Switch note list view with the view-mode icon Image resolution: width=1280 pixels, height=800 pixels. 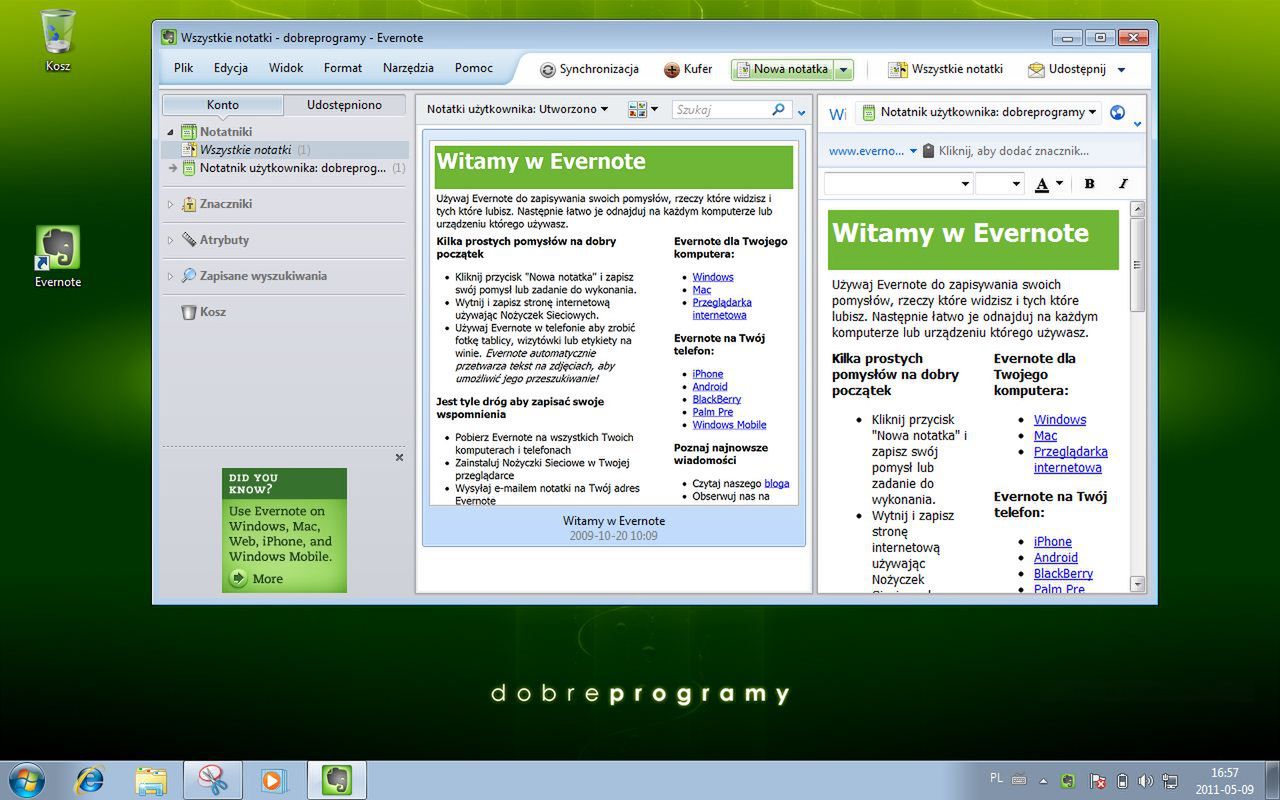coord(637,109)
